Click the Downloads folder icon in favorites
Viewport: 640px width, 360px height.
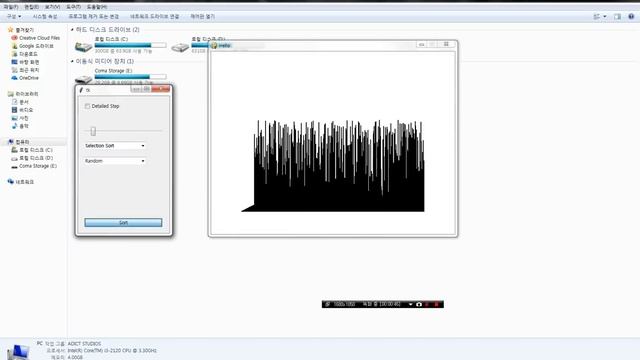14,54
